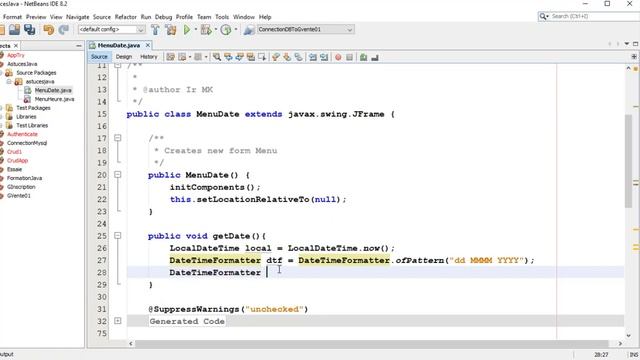Select the ConnectionMysql project
Screen dimensions: 640x360
[27, 143]
